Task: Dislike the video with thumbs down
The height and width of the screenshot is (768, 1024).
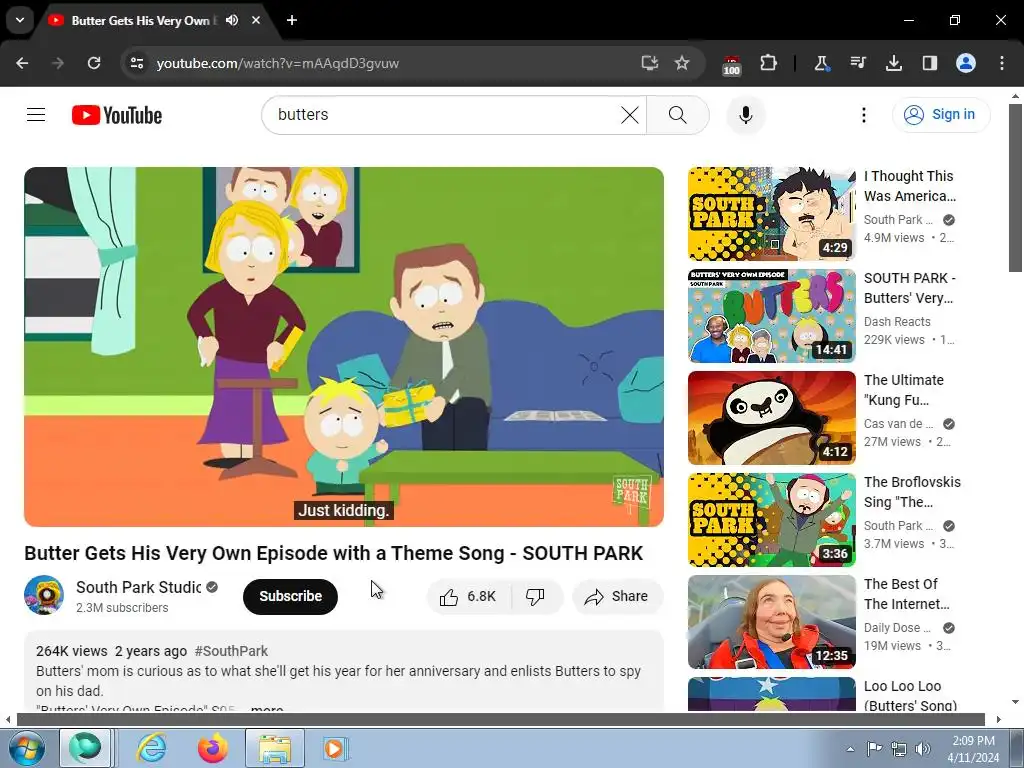Action: coord(536,596)
